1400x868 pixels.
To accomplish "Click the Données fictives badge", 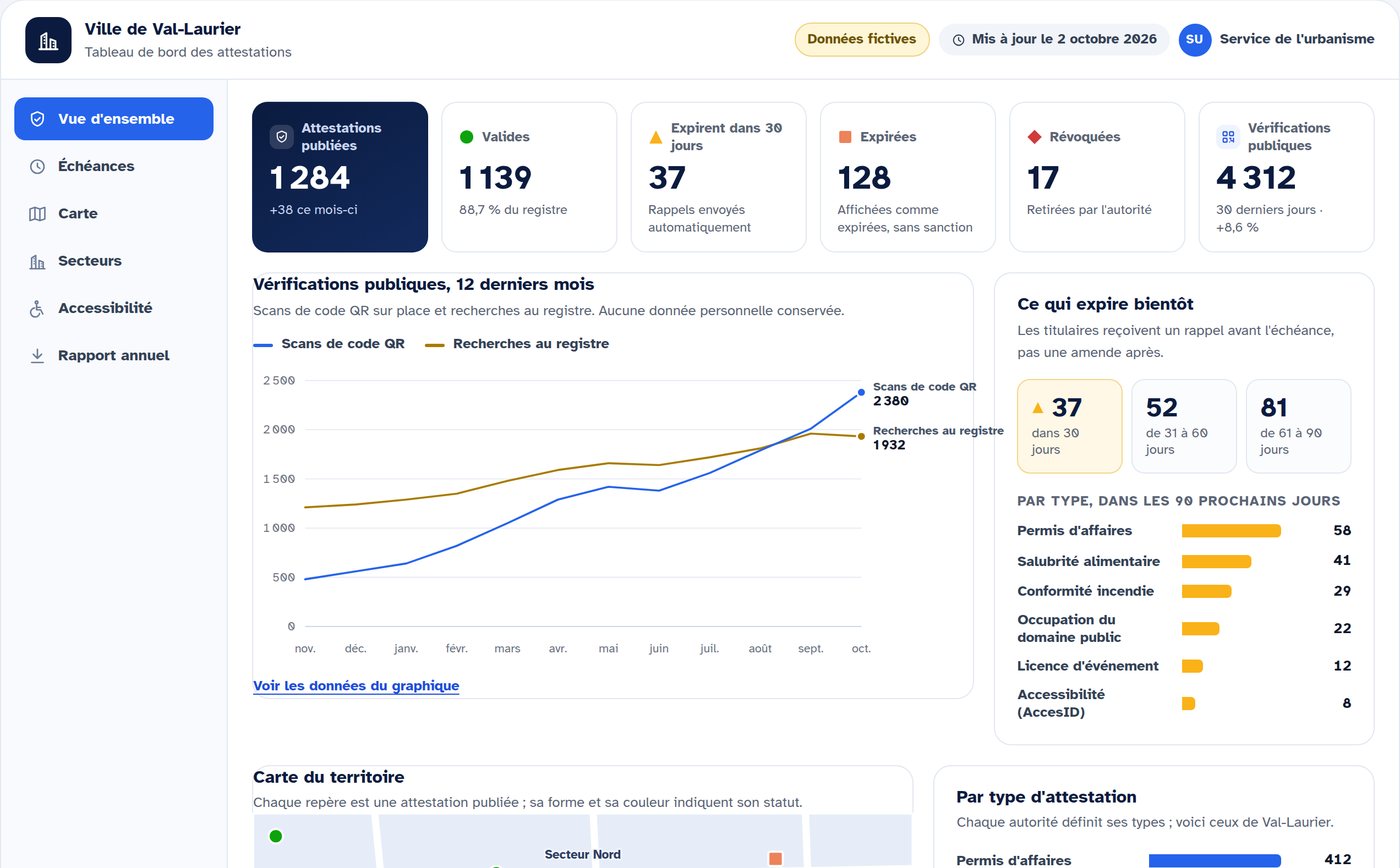I will (862, 40).
